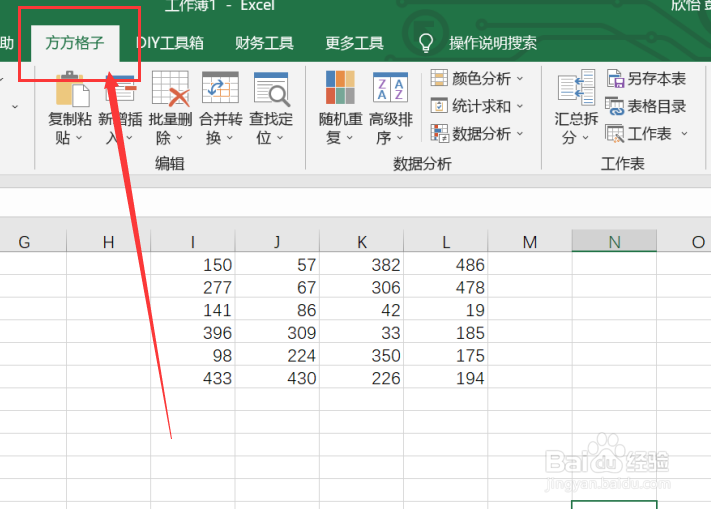
Task: Click the 颜色分析 icon
Action: point(439,78)
